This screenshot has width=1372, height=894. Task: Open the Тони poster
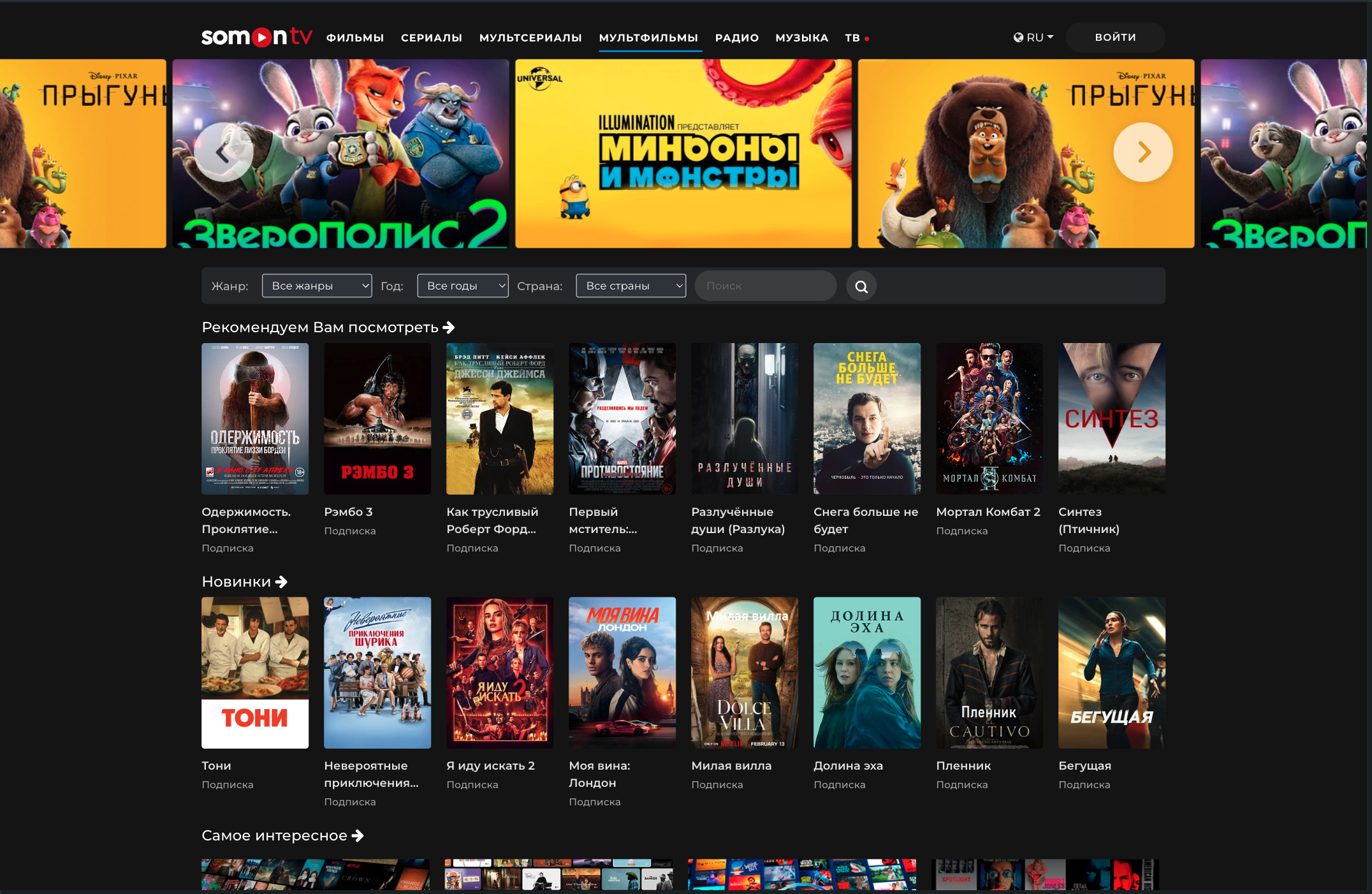[255, 673]
